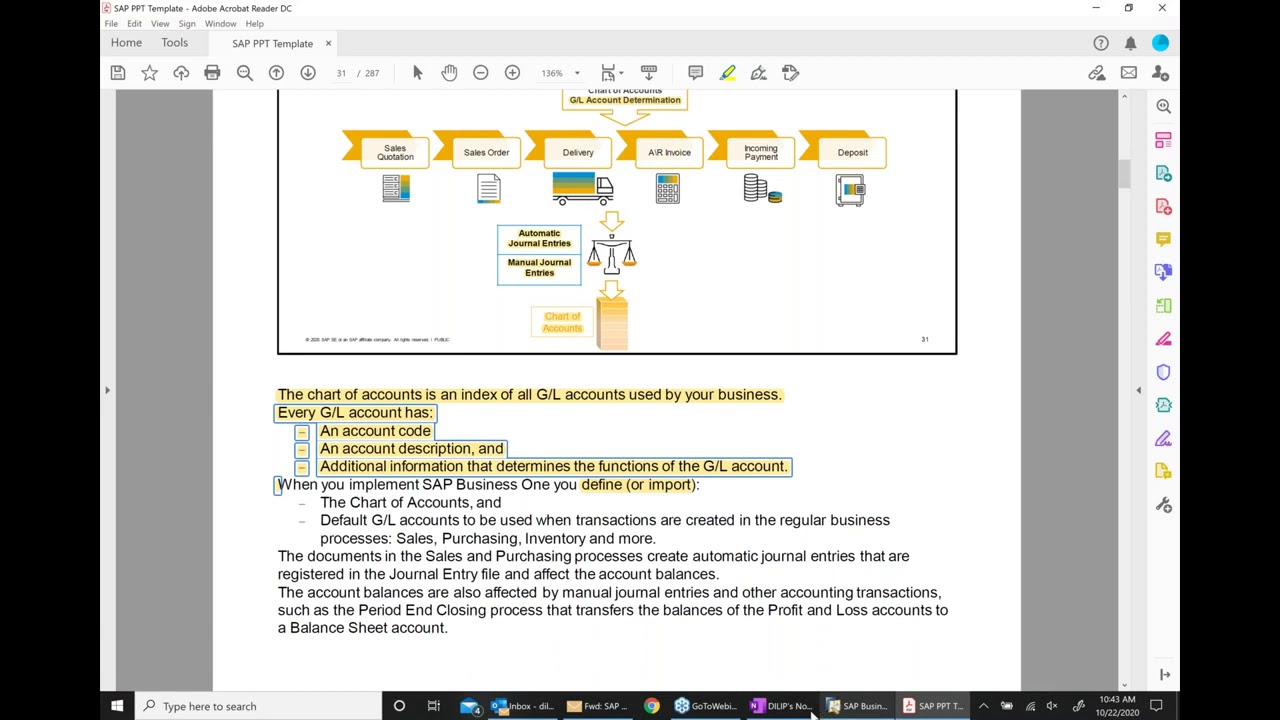Click the 'Automatic Journal Entries' box in slide
This screenshot has height=720, width=1280.
coord(539,239)
